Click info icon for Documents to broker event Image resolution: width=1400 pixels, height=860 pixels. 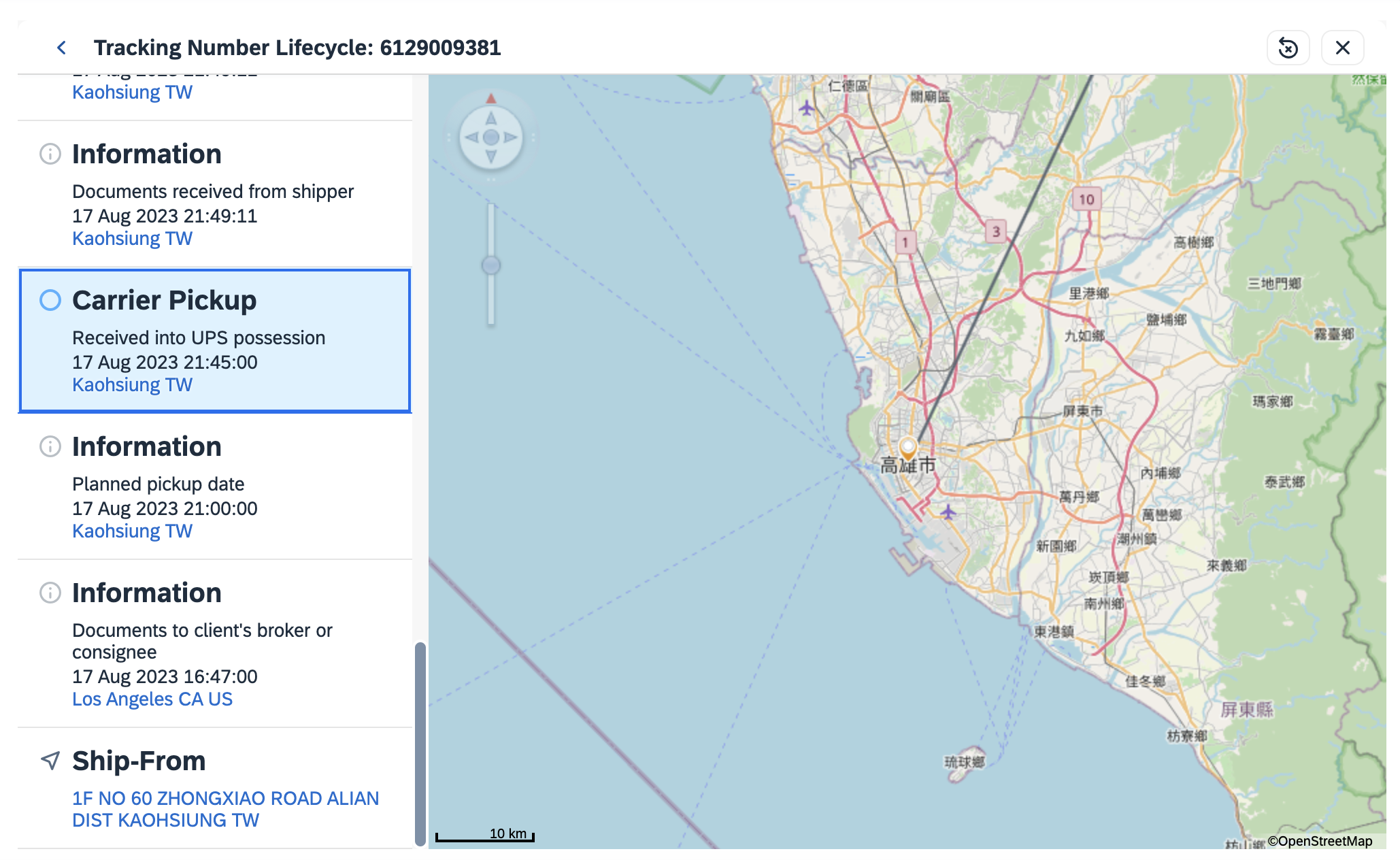point(50,593)
